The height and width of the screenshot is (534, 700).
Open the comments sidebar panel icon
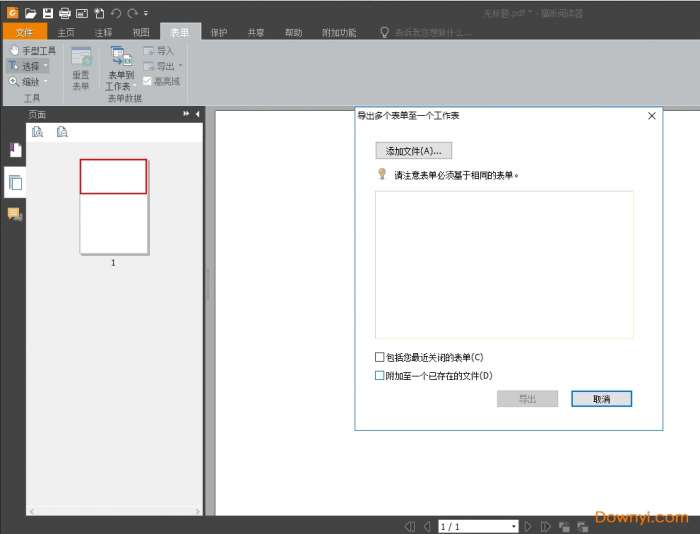[15, 215]
